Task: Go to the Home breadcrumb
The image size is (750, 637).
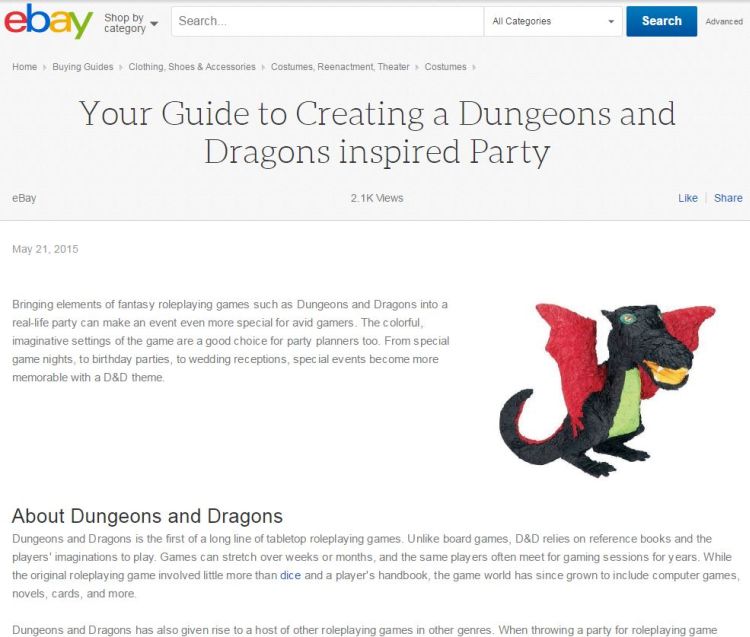Action: pyautogui.click(x=24, y=66)
